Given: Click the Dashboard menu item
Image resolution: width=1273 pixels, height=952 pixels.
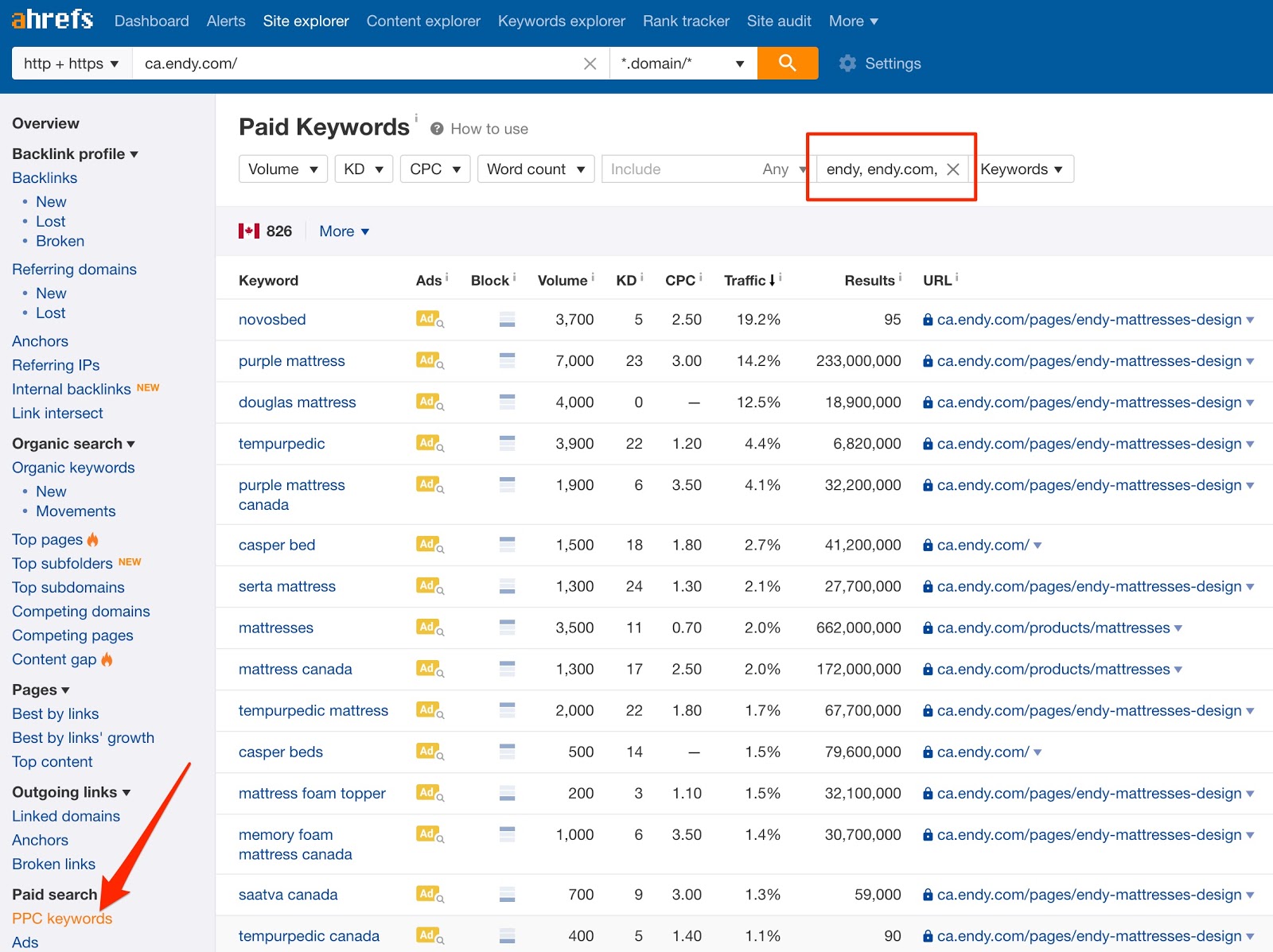Looking at the screenshot, I should [151, 21].
